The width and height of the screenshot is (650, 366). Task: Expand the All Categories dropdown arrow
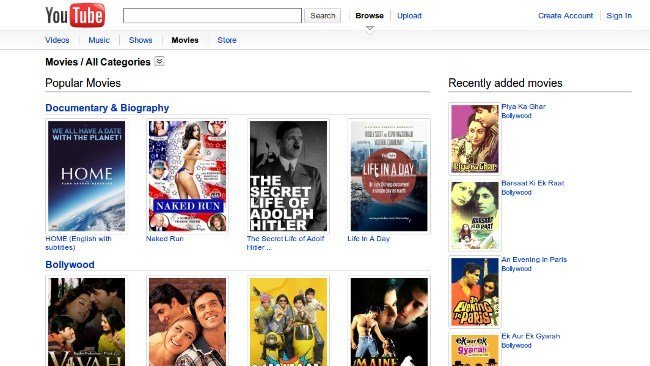159,61
